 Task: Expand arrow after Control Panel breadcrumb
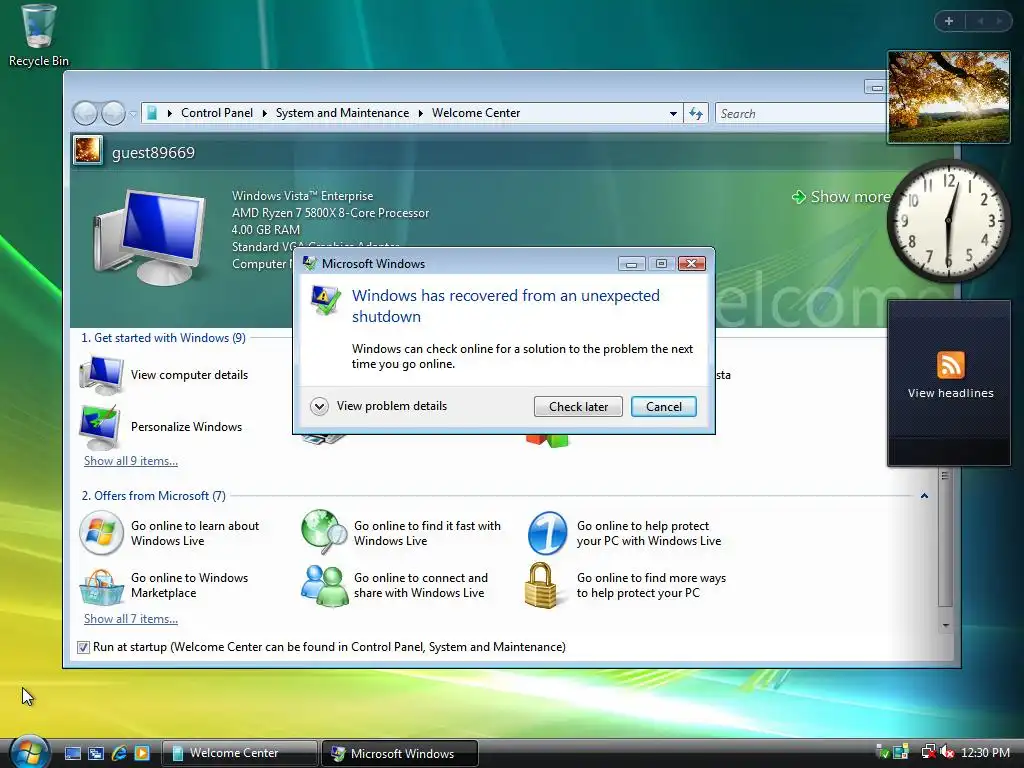click(264, 114)
